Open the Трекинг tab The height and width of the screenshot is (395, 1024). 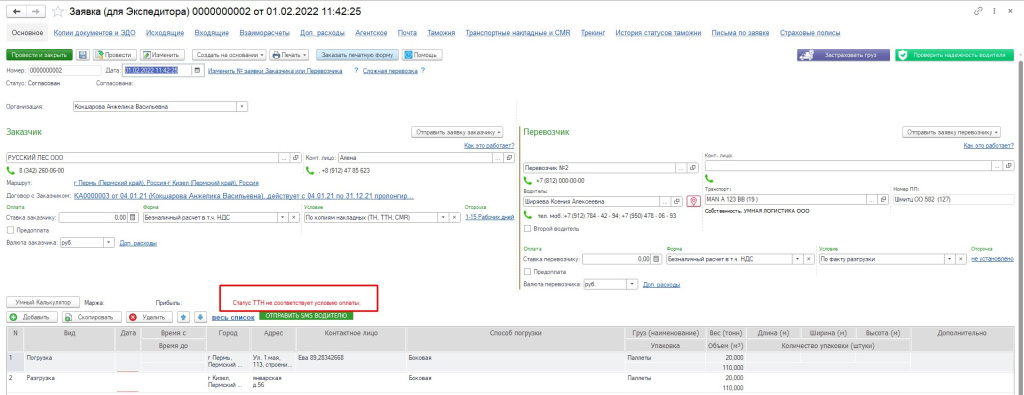[x=593, y=33]
